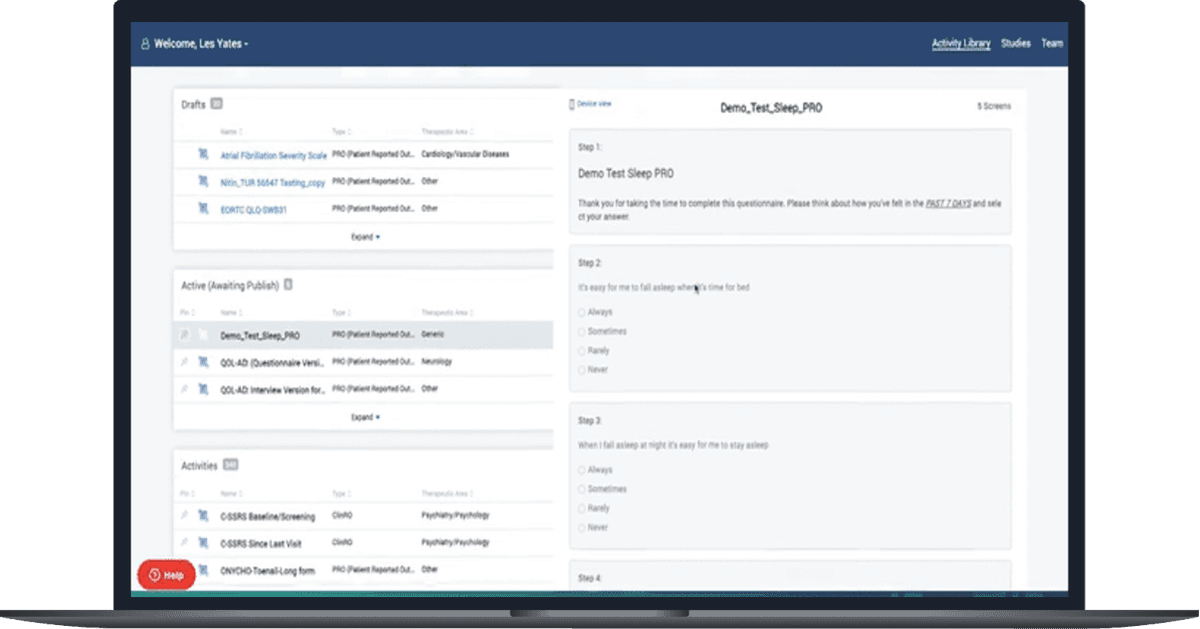Open the Welcome, Les Yates user dropdown

pyautogui.click(x=196, y=44)
